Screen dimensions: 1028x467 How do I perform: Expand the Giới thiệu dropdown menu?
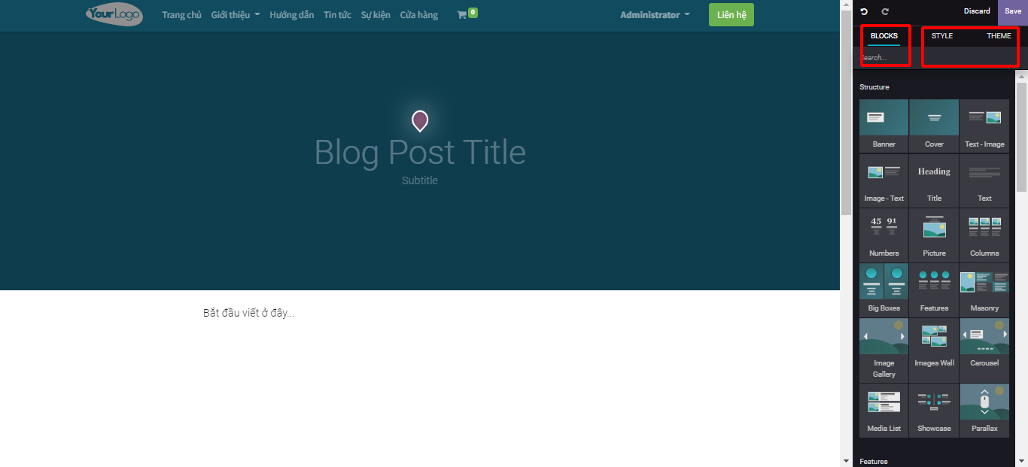(235, 15)
